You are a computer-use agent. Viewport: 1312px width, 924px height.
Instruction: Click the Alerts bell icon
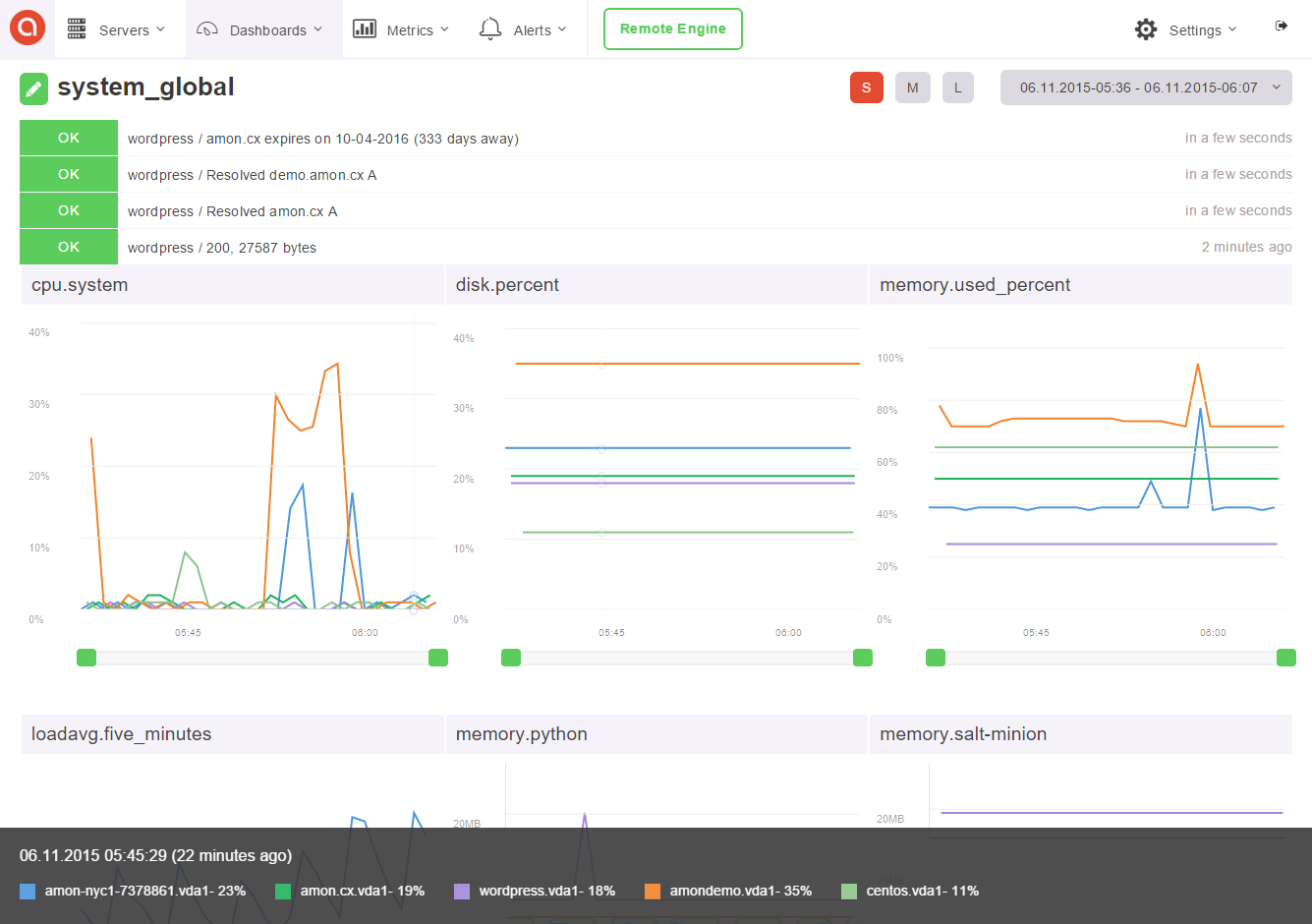coord(490,29)
